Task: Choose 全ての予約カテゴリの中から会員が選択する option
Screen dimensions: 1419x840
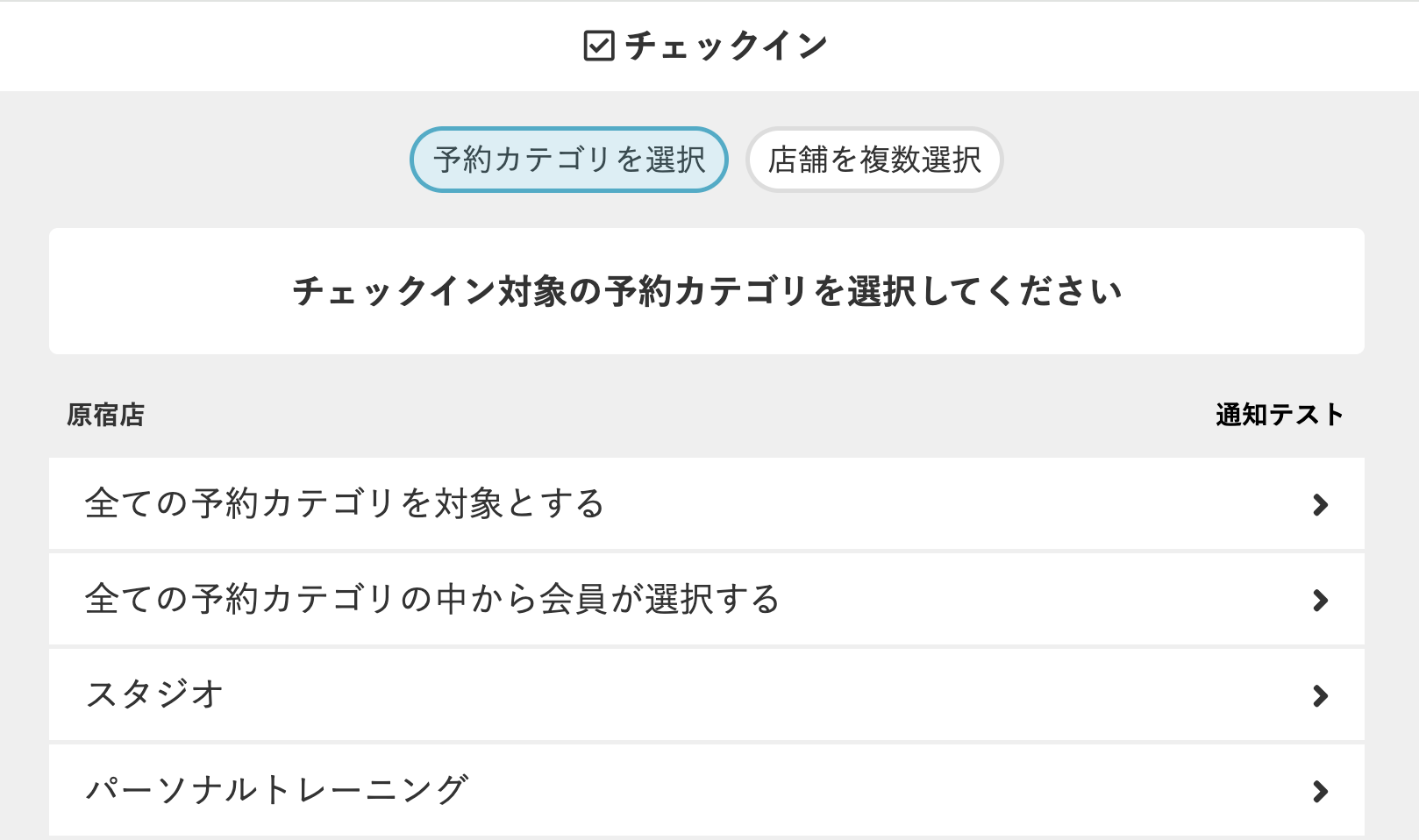Action: [x=432, y=600]
